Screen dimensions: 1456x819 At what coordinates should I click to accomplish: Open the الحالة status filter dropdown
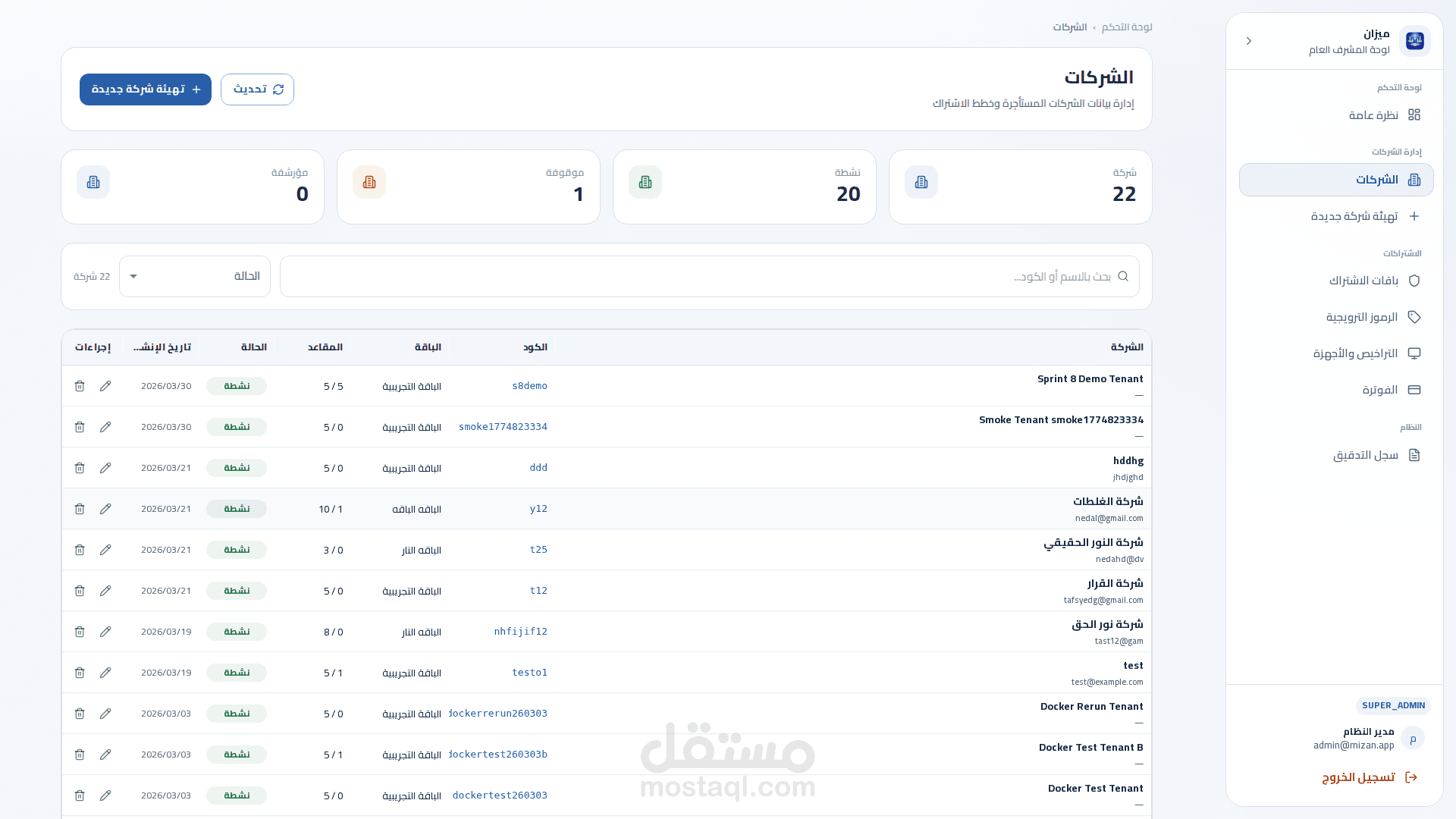195,276
